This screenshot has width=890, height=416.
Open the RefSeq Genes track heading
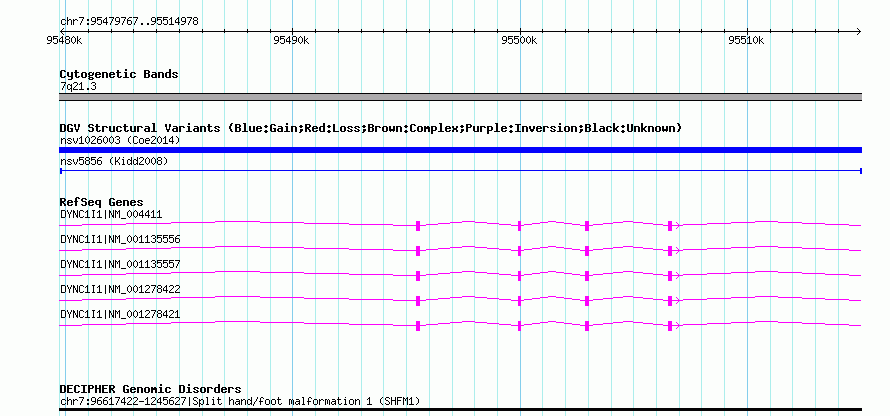click(102, 202)
